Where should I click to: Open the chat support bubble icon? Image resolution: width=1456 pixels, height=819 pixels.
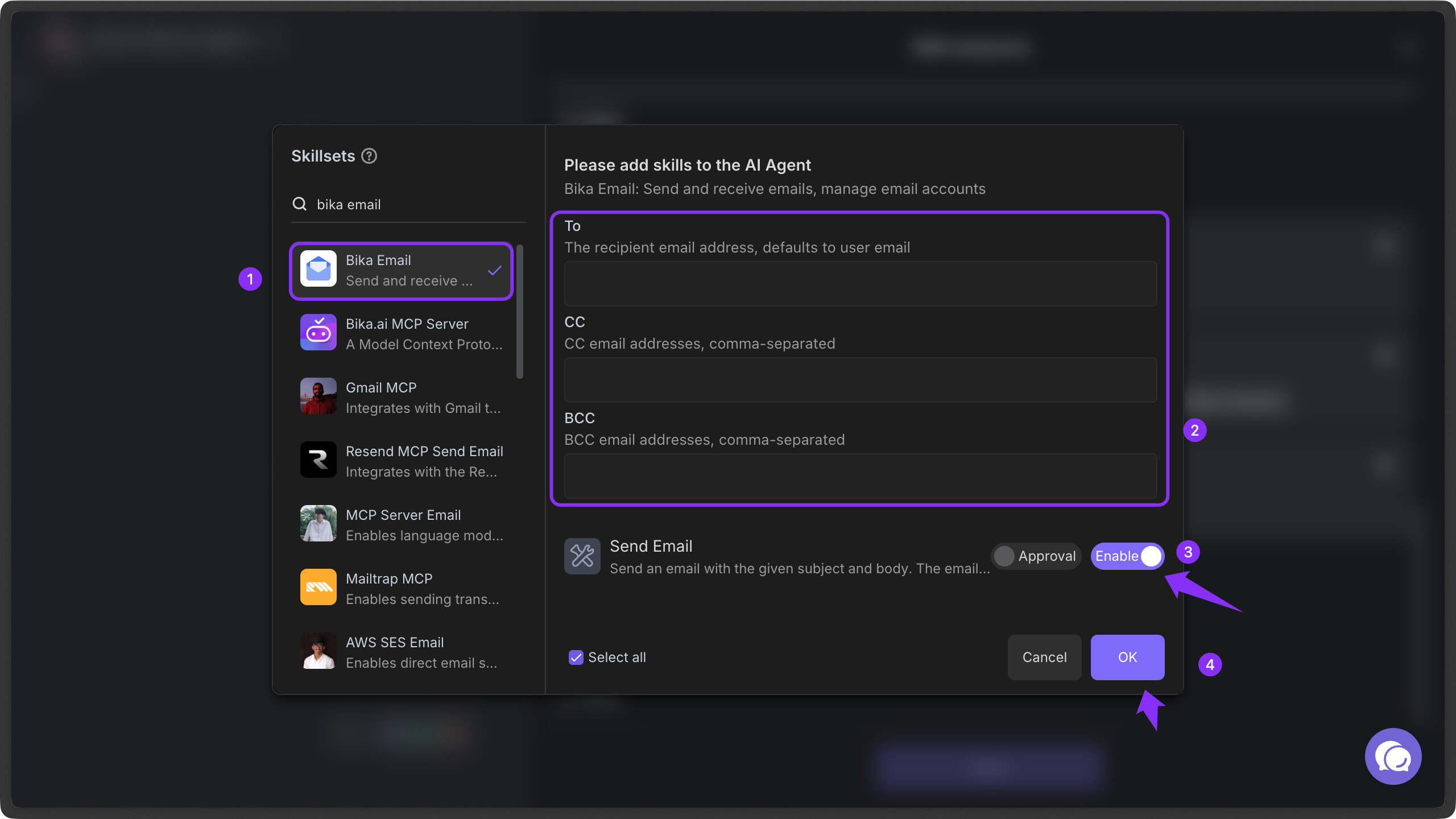(x=1393, y=756)
